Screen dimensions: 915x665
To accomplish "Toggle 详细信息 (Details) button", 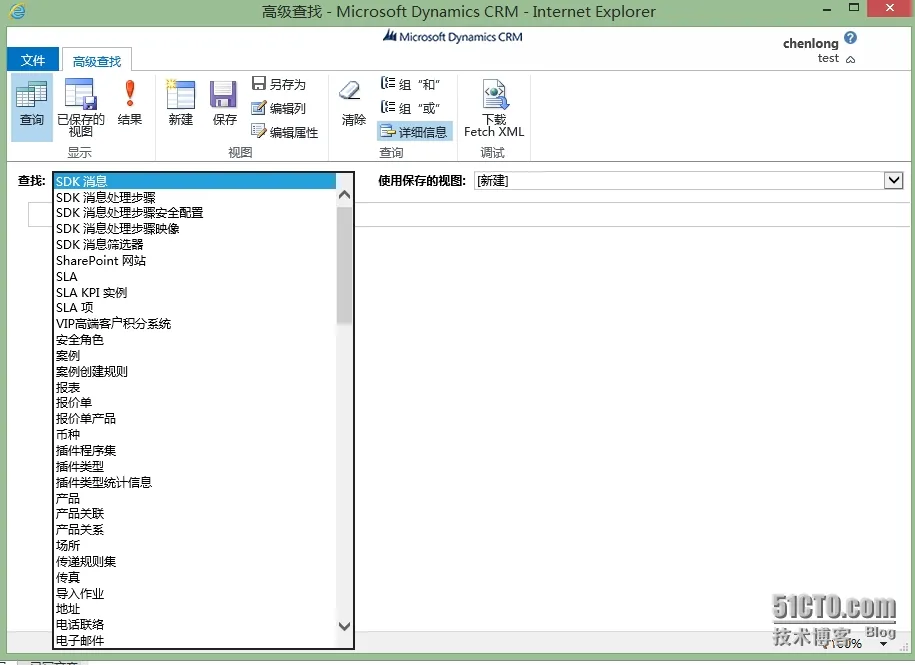I will pyautogui.click(x=414, y=132).
